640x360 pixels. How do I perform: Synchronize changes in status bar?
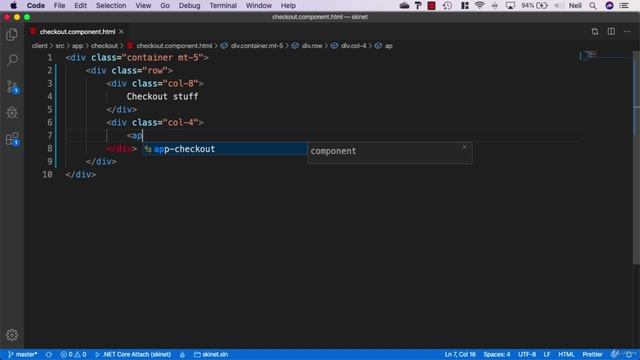coord(49,354)
